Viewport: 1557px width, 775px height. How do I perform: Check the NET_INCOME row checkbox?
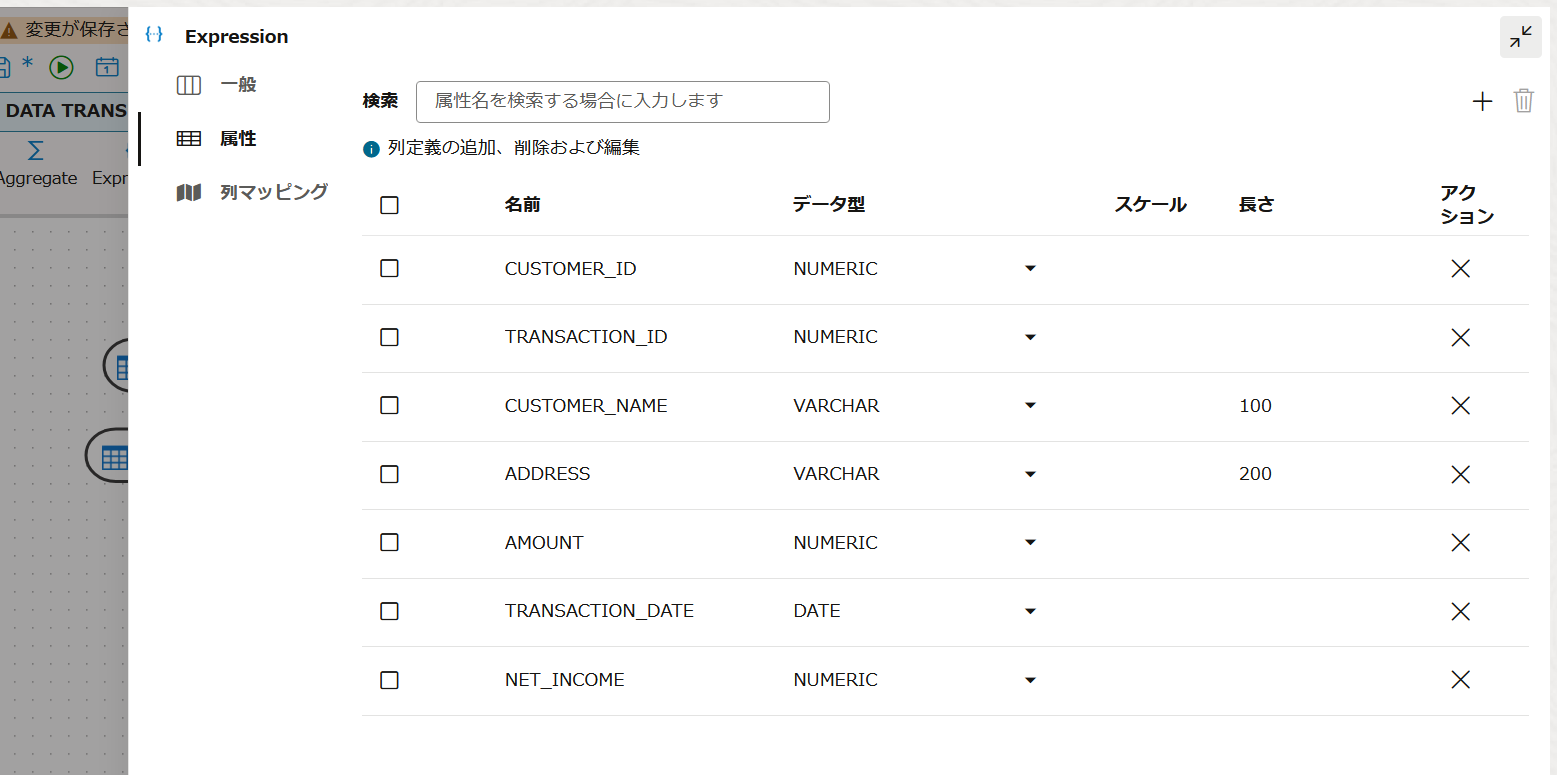(390, 680)
